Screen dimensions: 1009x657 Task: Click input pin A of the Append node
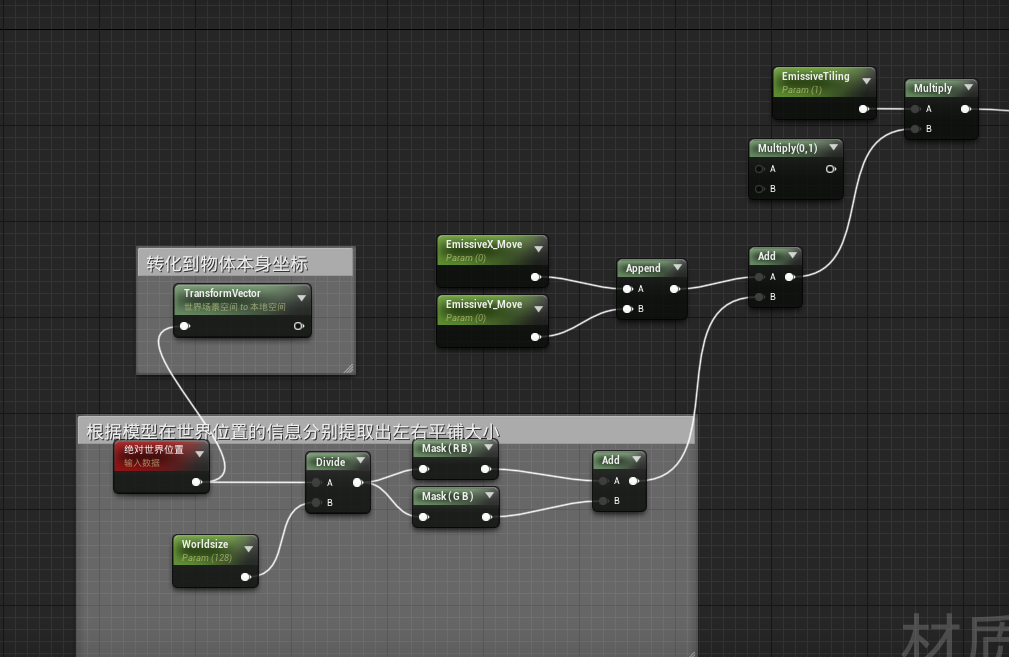pos(627,289)
